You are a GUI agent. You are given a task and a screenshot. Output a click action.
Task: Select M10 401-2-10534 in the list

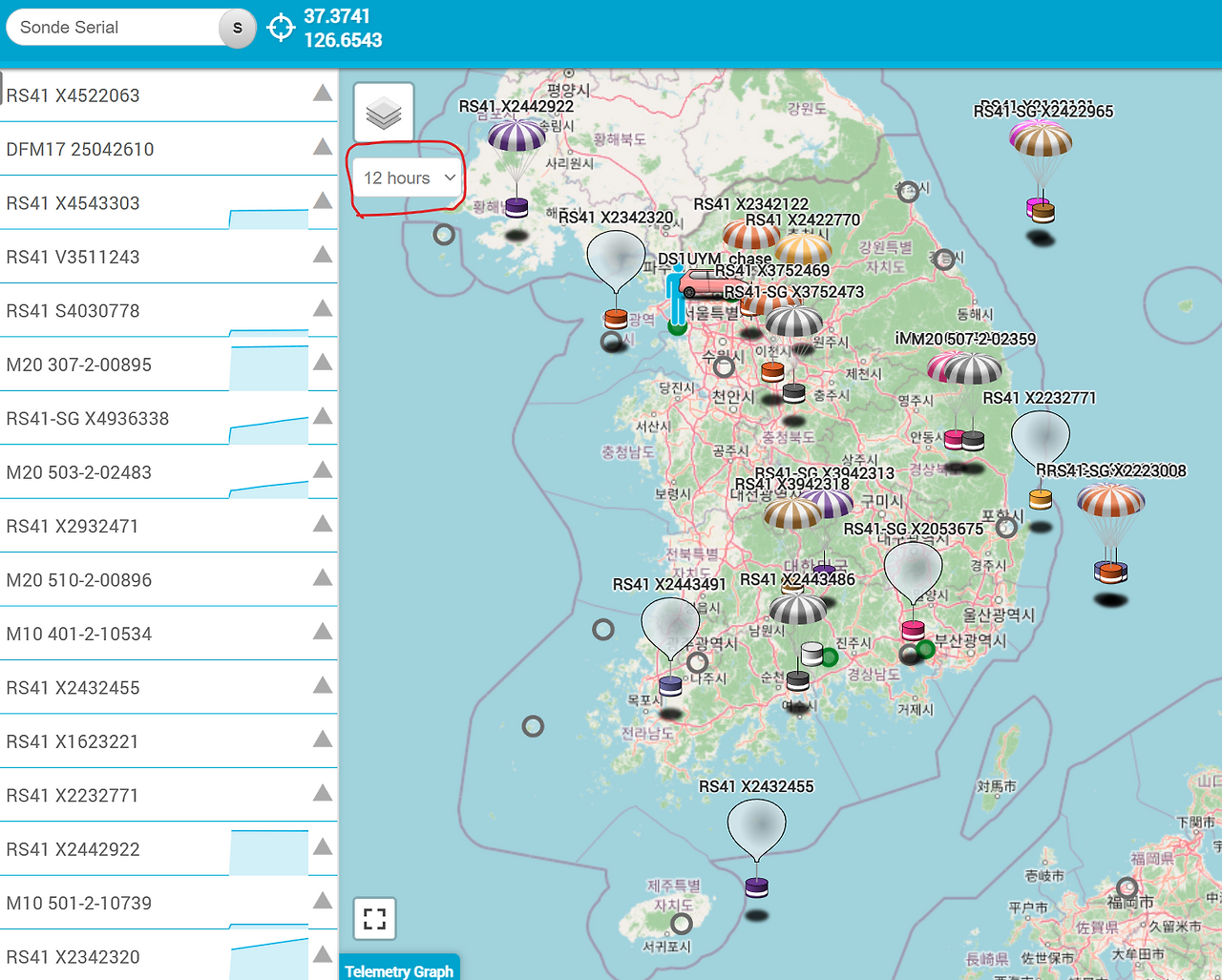[x=169, y=634]
